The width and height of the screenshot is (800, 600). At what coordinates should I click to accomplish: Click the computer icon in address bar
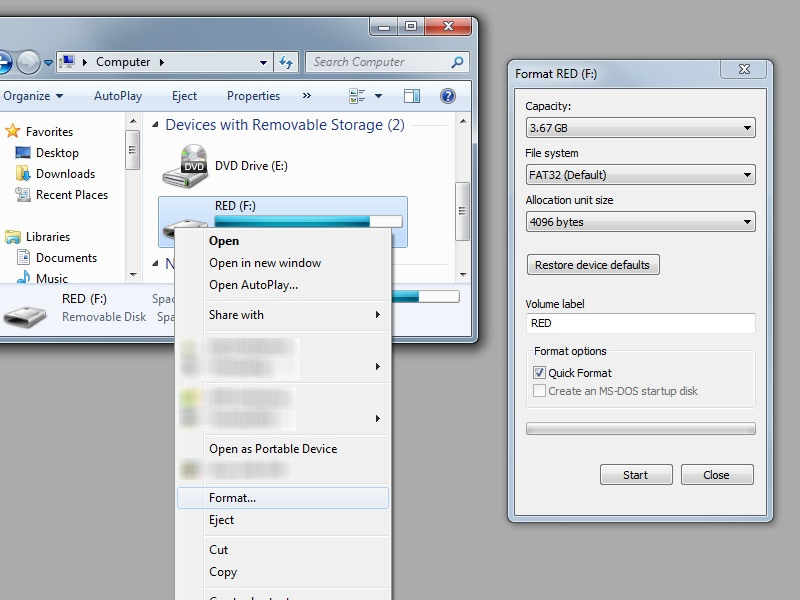coord(67,62)
